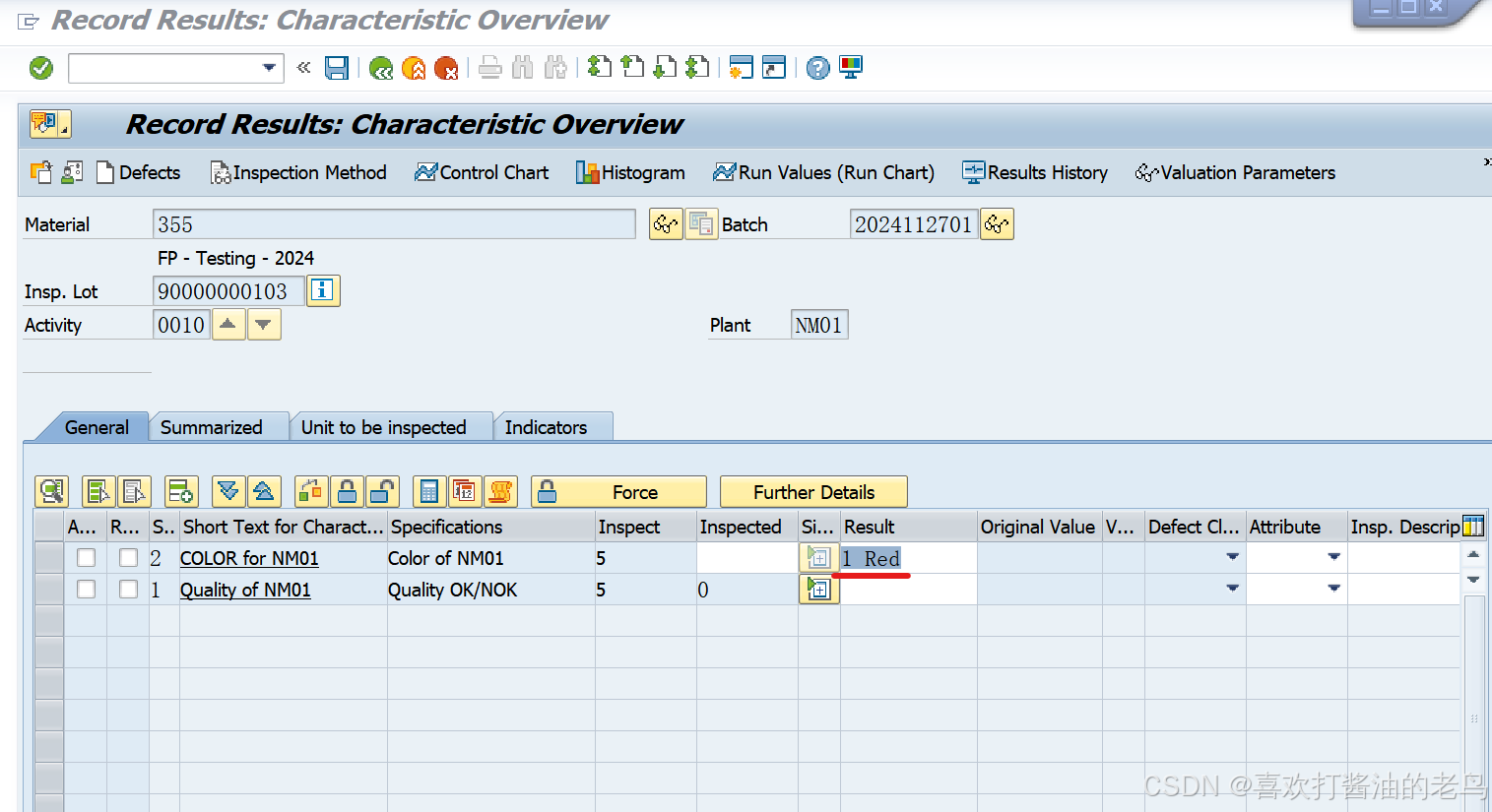
Task: Click the Generate Shortcut icon
Action: point(774,67)
